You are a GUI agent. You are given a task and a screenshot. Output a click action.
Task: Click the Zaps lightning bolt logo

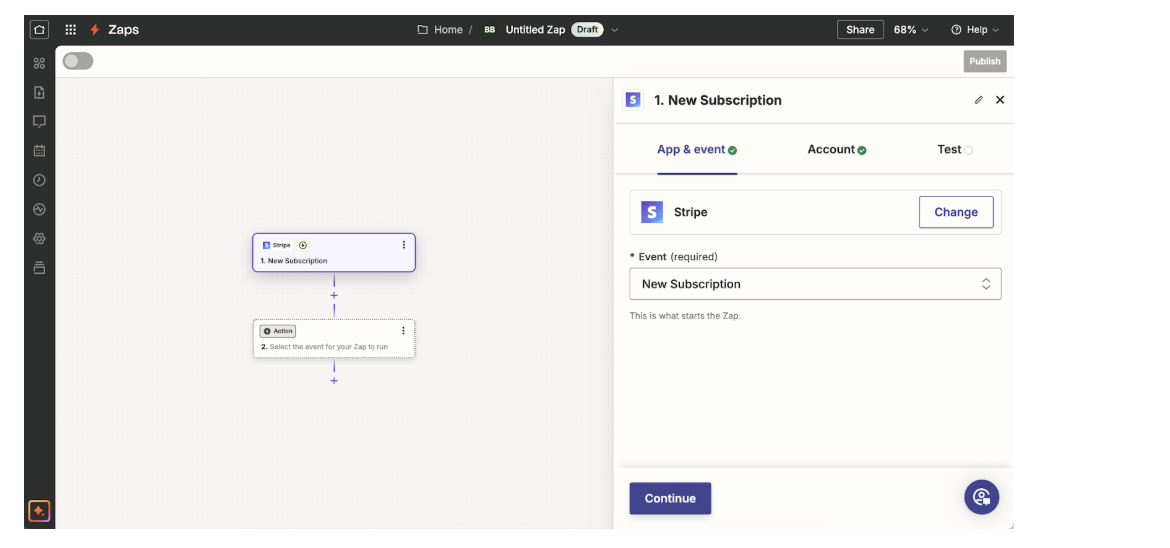[94, 30]
